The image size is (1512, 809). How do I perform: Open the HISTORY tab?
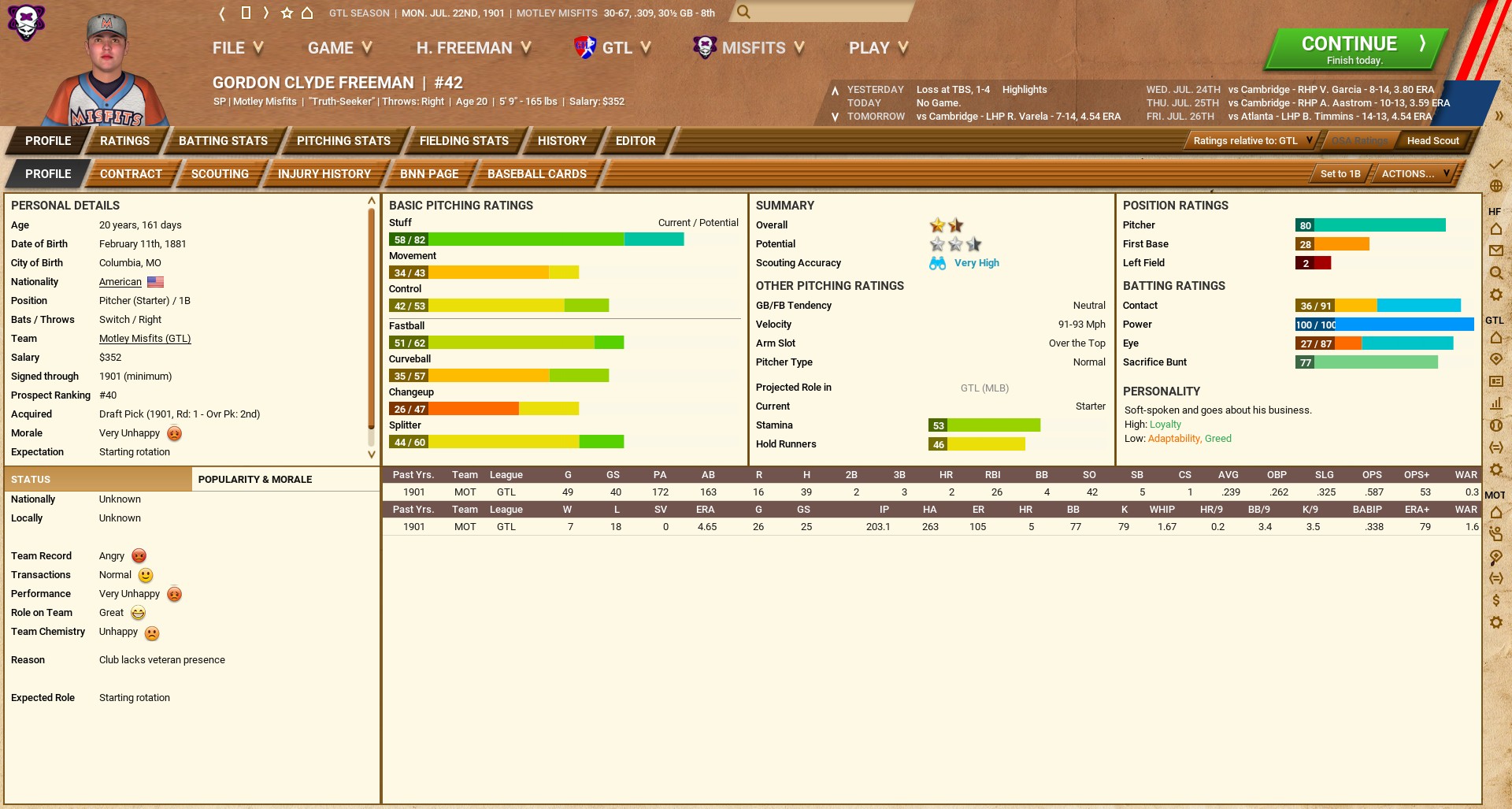562,141
